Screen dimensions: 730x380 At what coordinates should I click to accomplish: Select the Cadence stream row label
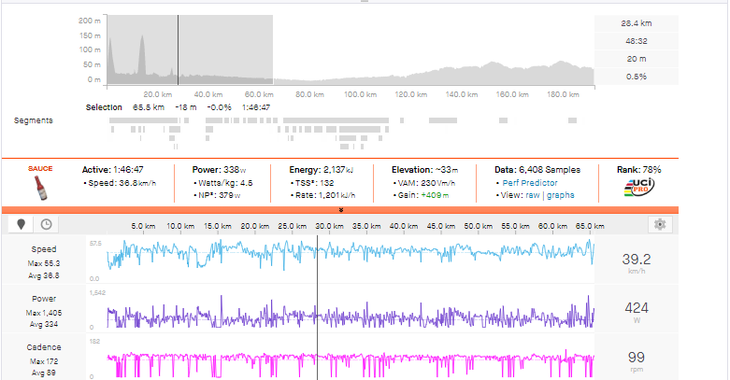[44, 347]
